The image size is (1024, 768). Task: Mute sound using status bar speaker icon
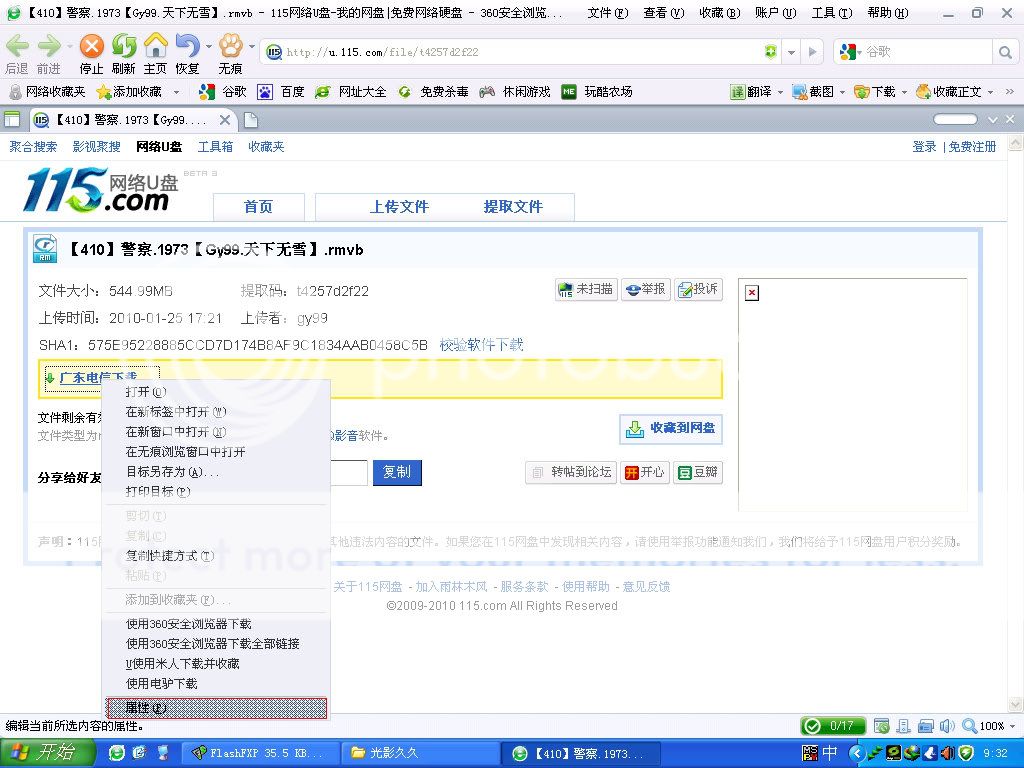[946, 726]
